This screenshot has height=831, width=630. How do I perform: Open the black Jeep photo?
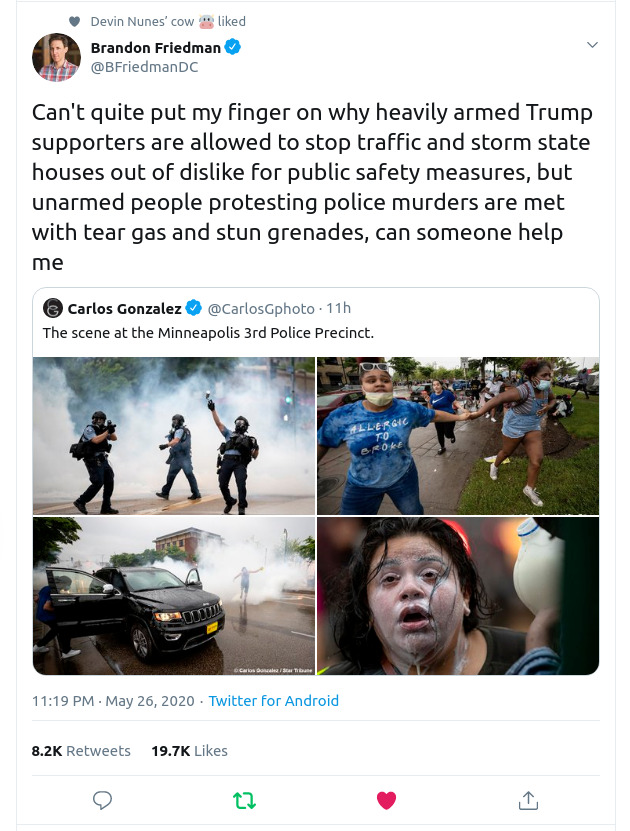point(173,596)
